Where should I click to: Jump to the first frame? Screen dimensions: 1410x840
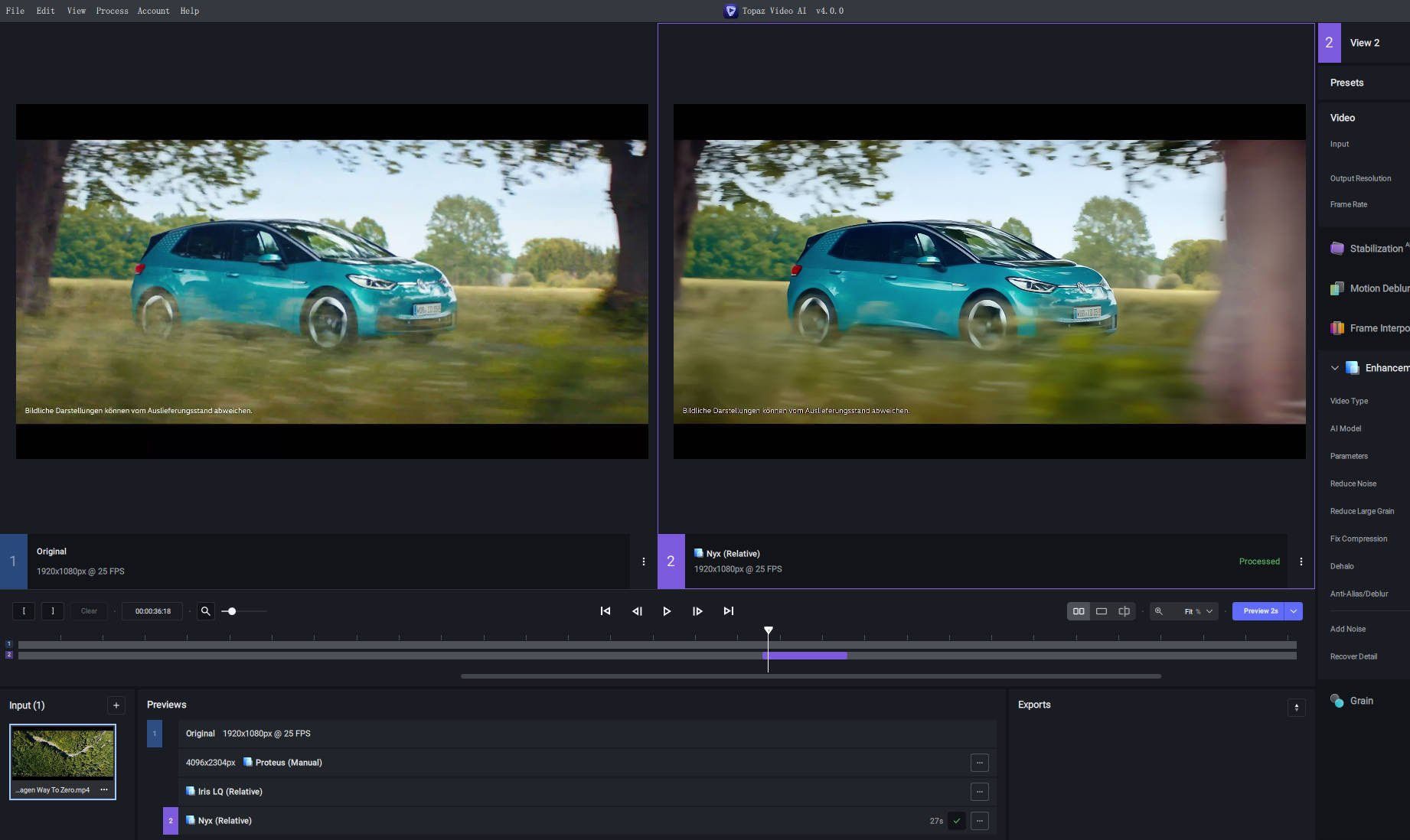point(605,611)
